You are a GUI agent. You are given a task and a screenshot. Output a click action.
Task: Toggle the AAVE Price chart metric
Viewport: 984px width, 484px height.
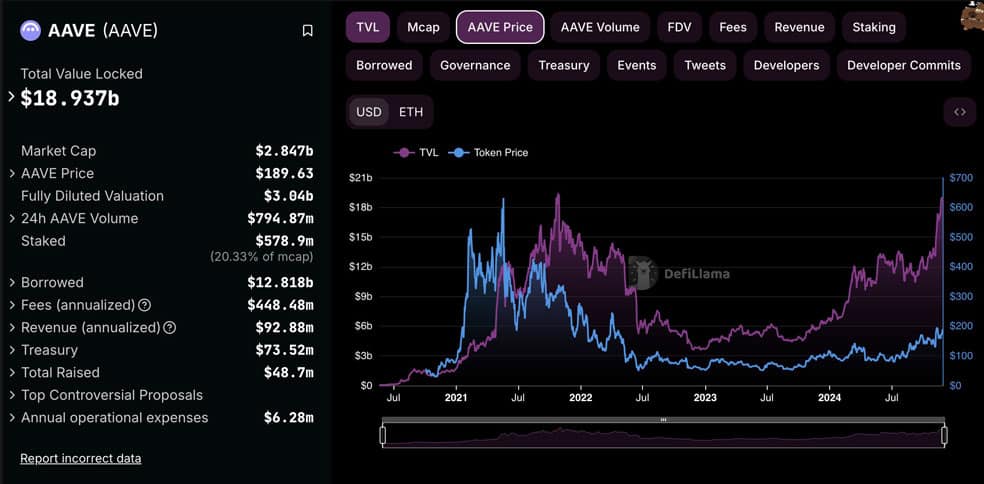[500, 27]
